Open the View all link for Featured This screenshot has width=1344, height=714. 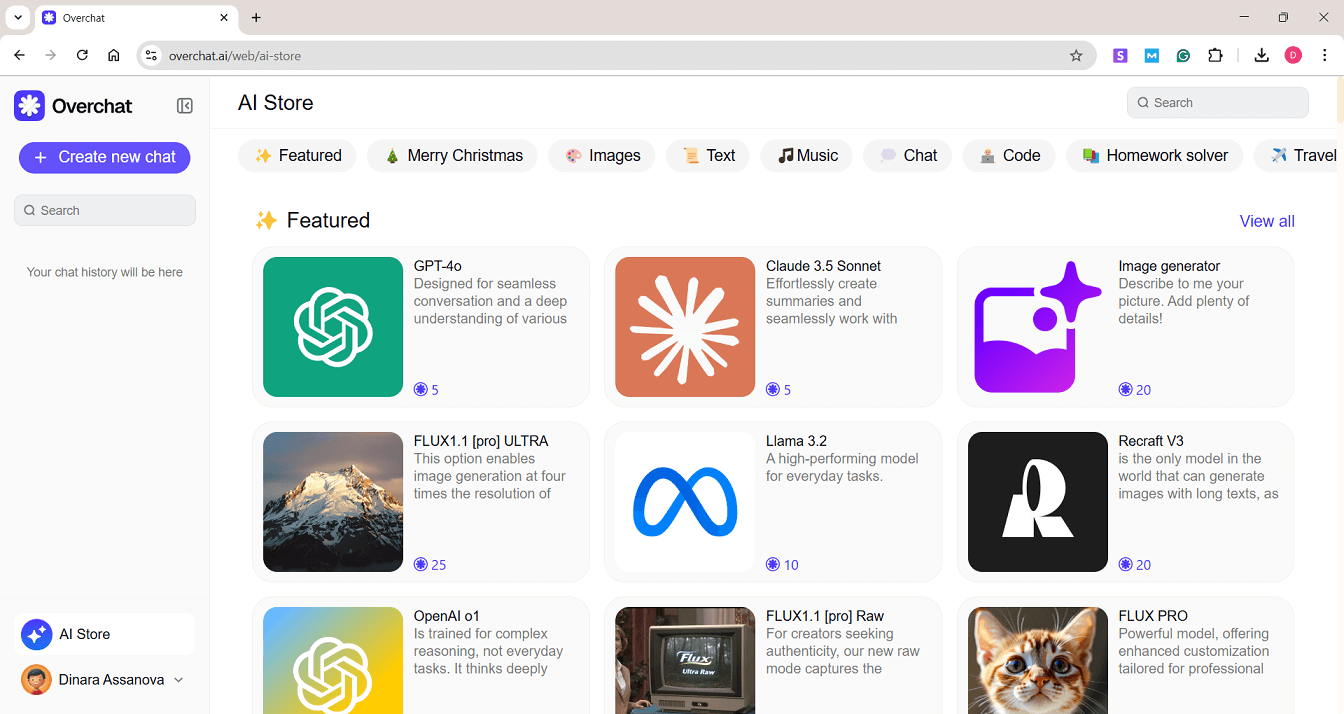[1267, 221]
